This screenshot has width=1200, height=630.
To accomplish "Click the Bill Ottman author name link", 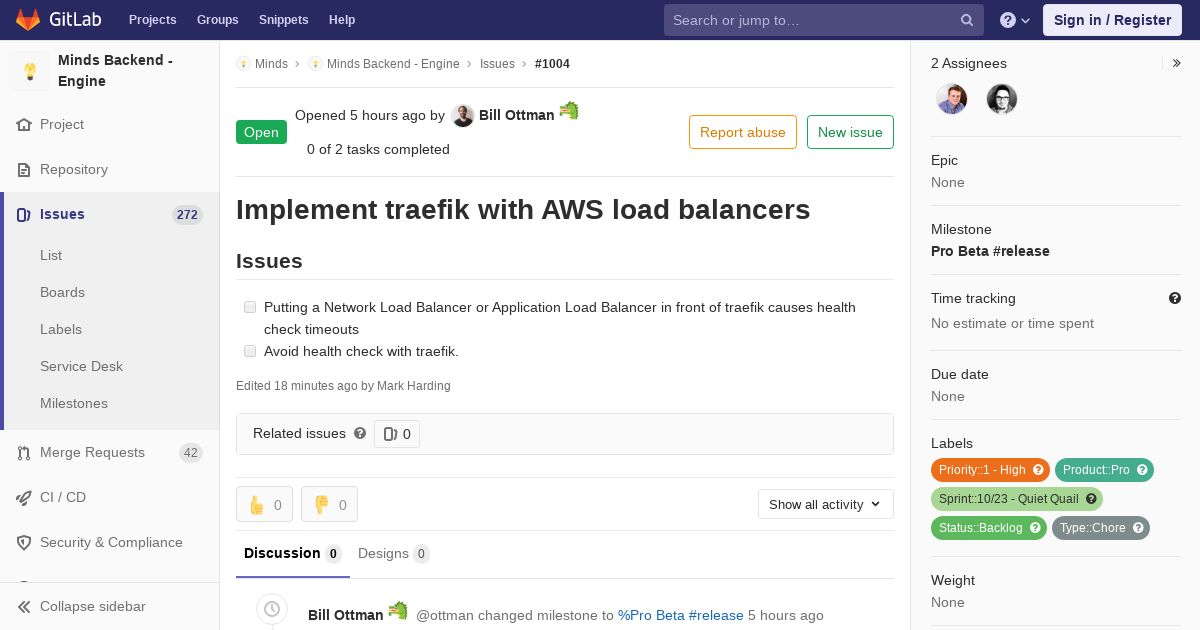I will click(516, 116).
